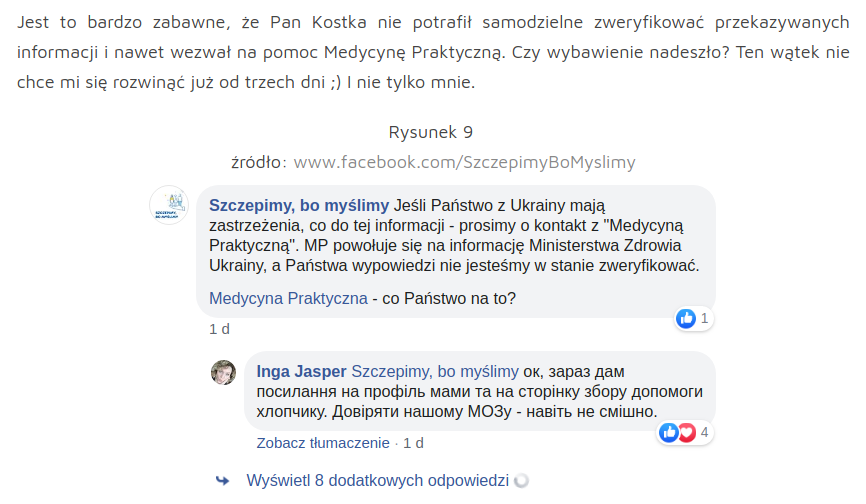Open the reaction count "4" on Inga's reply
Screen dimensions: 866x504
(705, 432)
